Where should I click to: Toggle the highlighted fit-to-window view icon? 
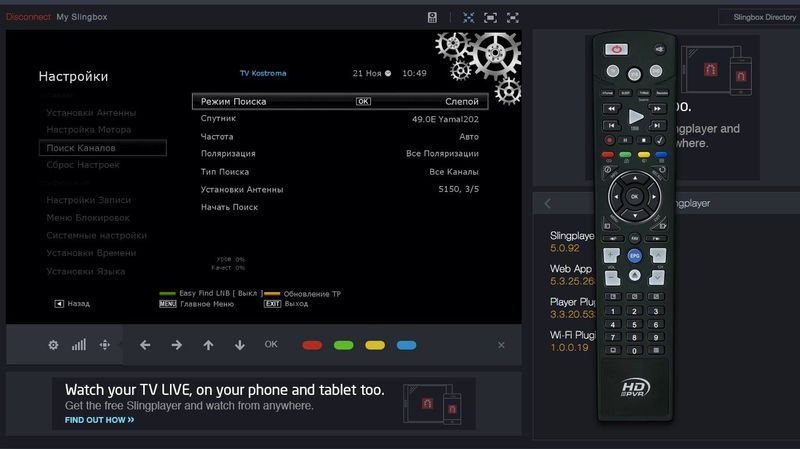(x=469, y=17)
